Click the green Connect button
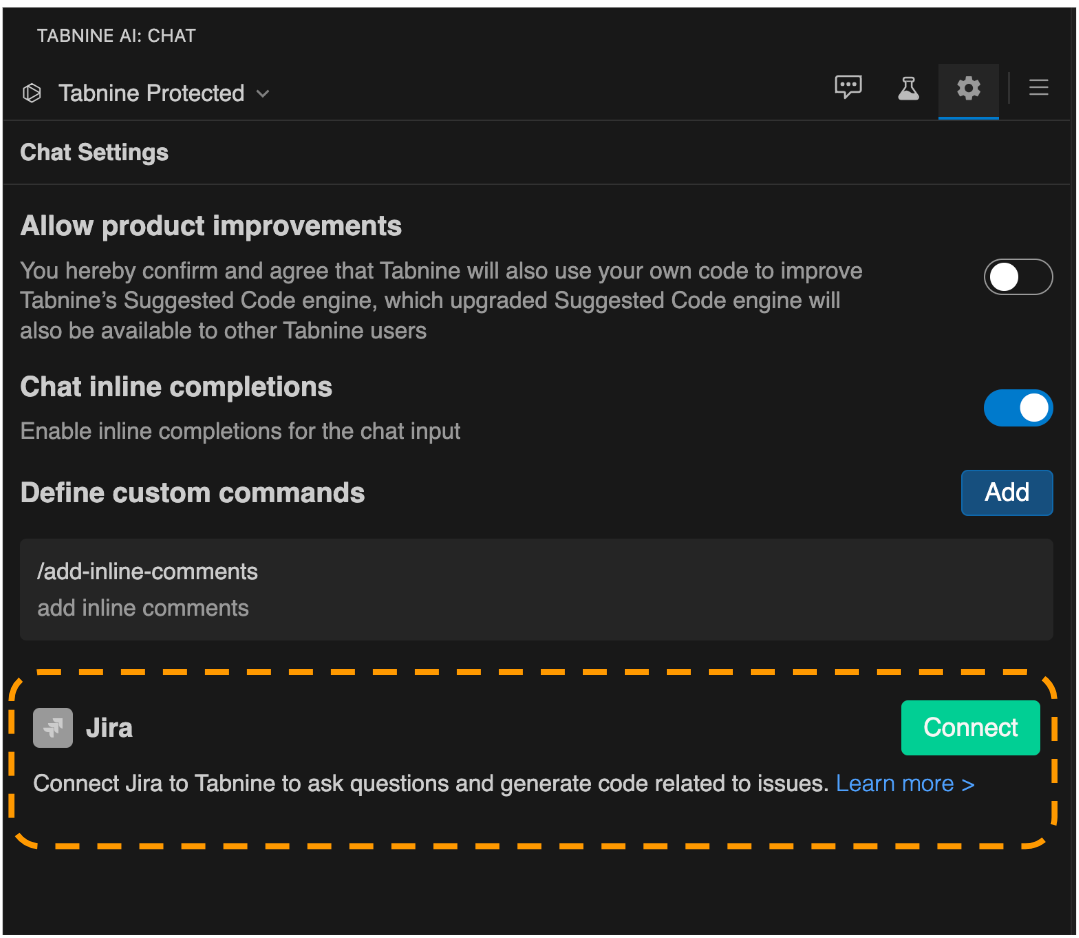1079x938 pixels. [x=970, y=728]
